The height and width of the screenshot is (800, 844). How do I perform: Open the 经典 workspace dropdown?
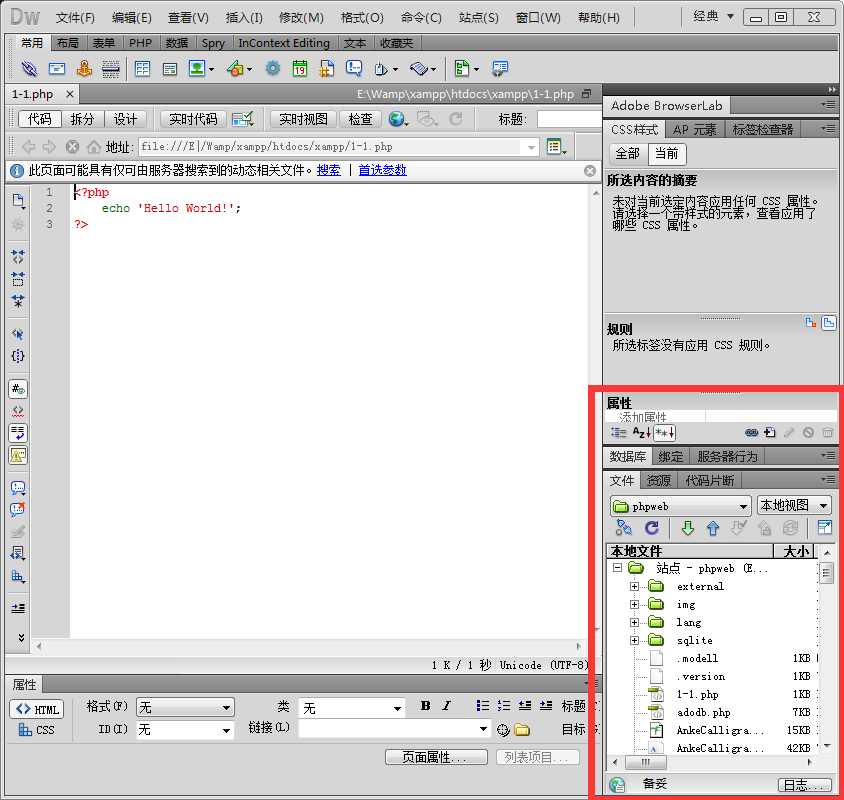(x=713, y=17)
